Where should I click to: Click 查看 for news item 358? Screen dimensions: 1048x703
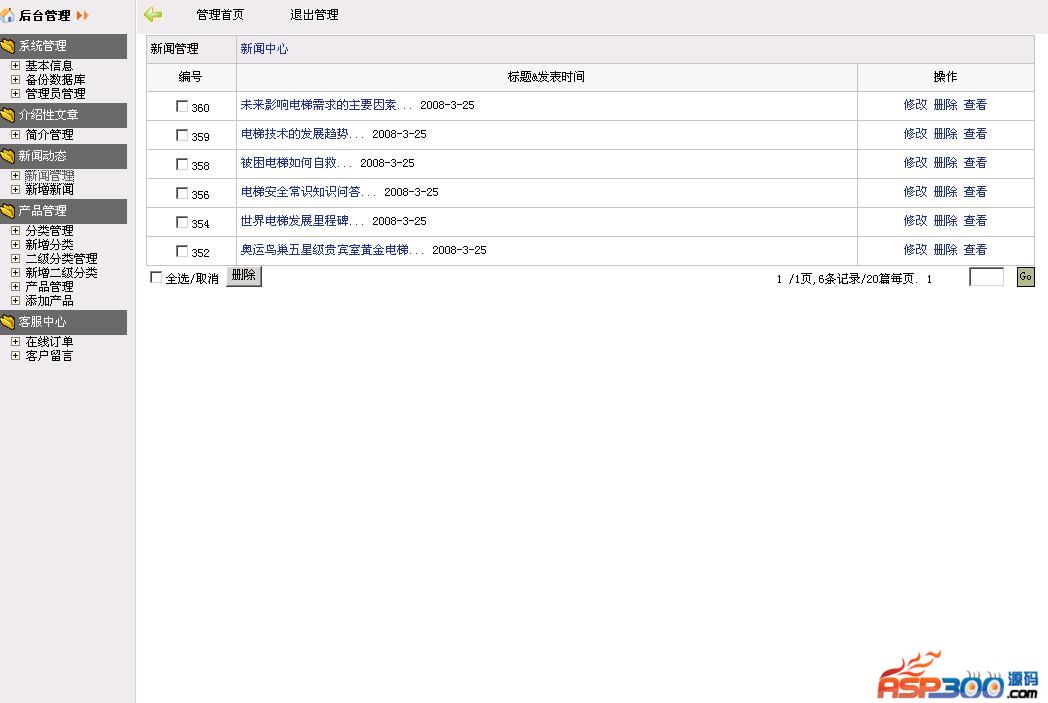coord(975,162)
